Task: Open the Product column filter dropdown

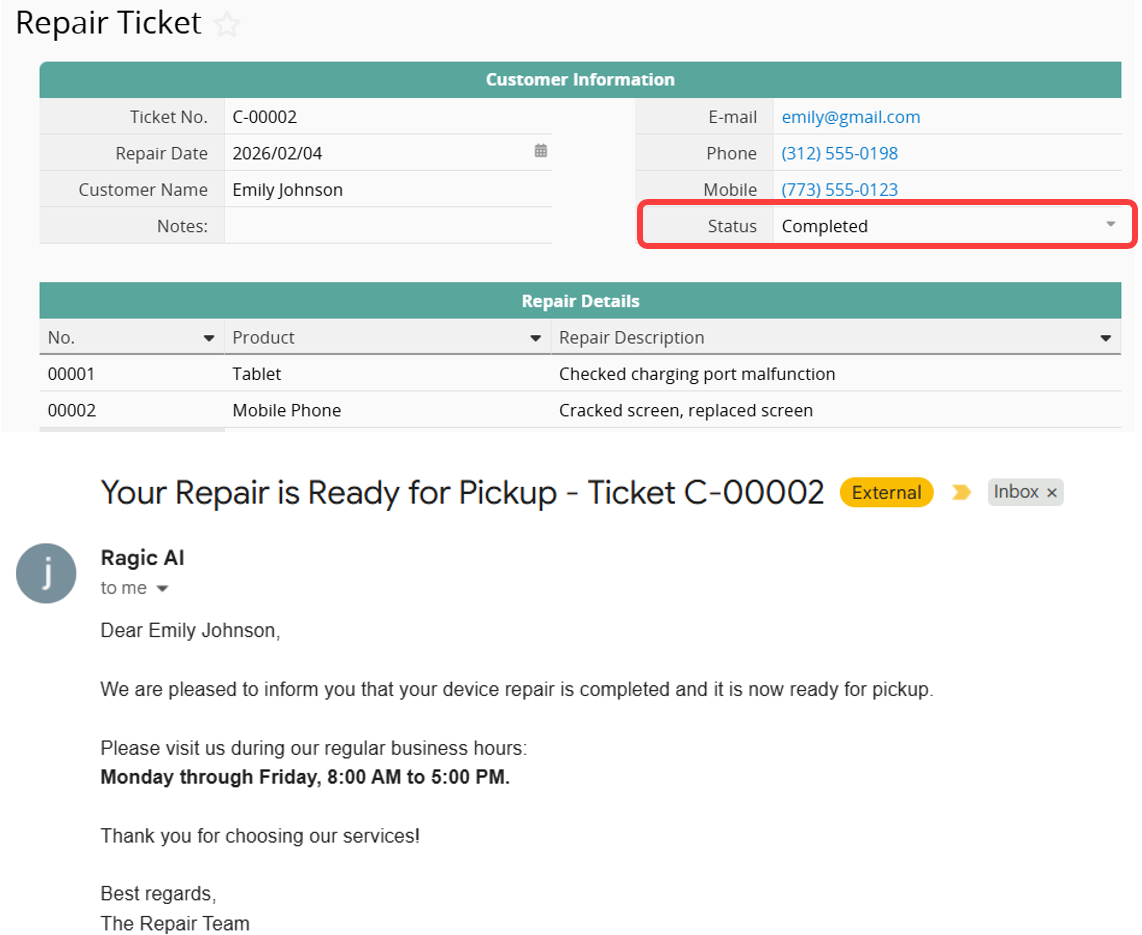Action: [535, 338]
